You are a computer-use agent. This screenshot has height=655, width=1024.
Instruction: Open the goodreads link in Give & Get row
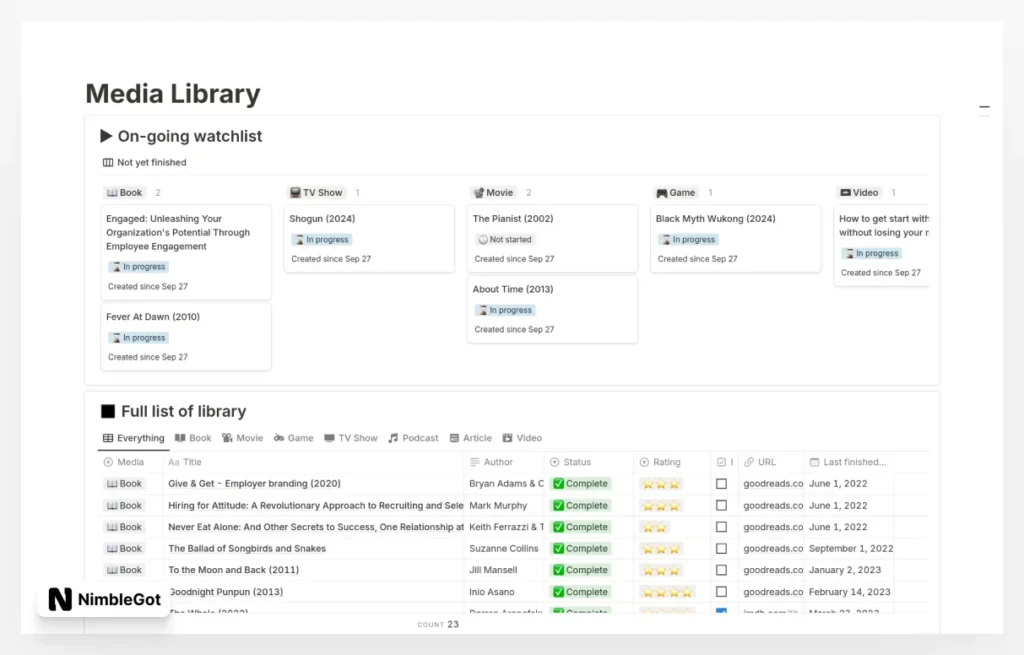[x=773, y=484]
